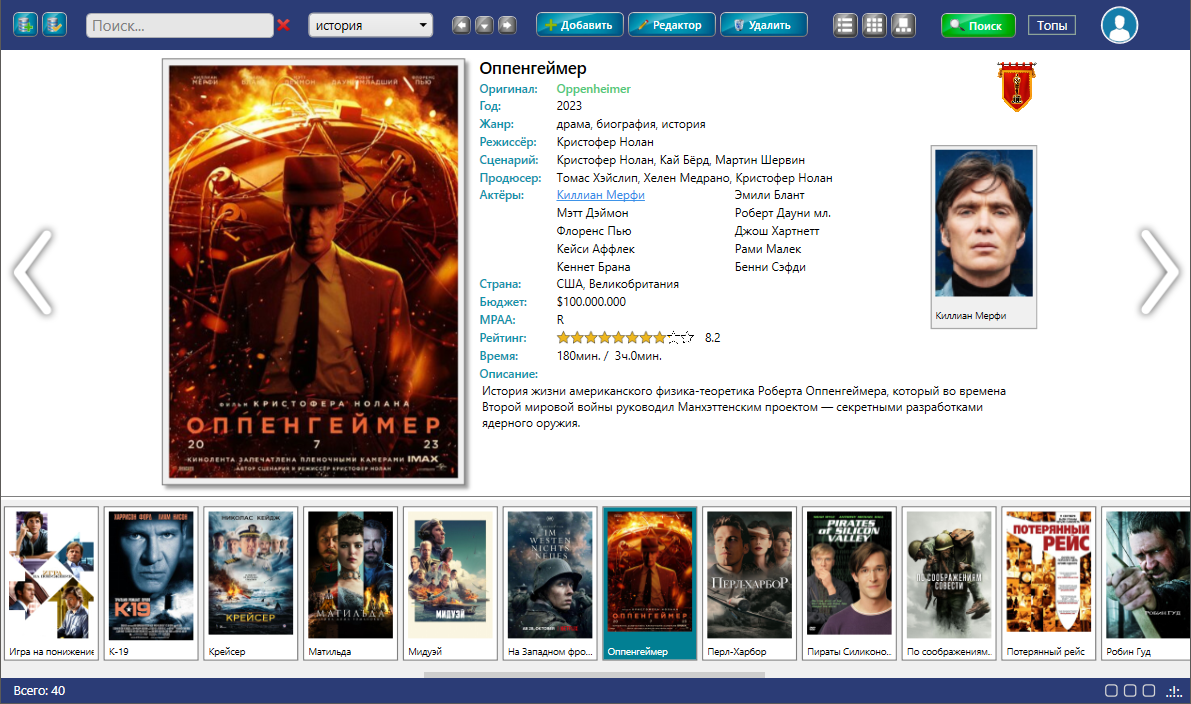Click the country text США, Великобритания

[x=618, y=284]
